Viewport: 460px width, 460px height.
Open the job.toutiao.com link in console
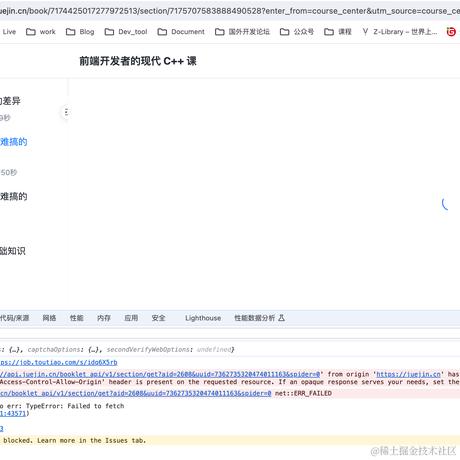59,362
